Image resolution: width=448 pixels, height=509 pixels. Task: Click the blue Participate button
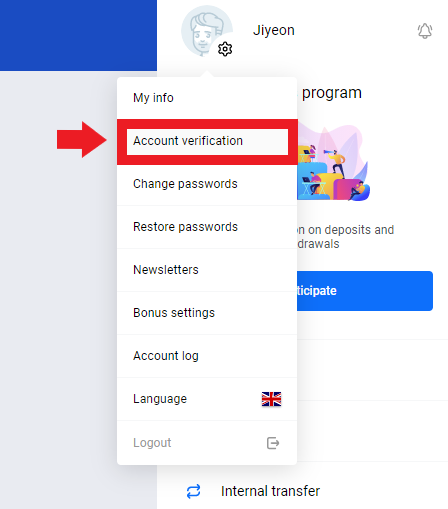(365, 291)
